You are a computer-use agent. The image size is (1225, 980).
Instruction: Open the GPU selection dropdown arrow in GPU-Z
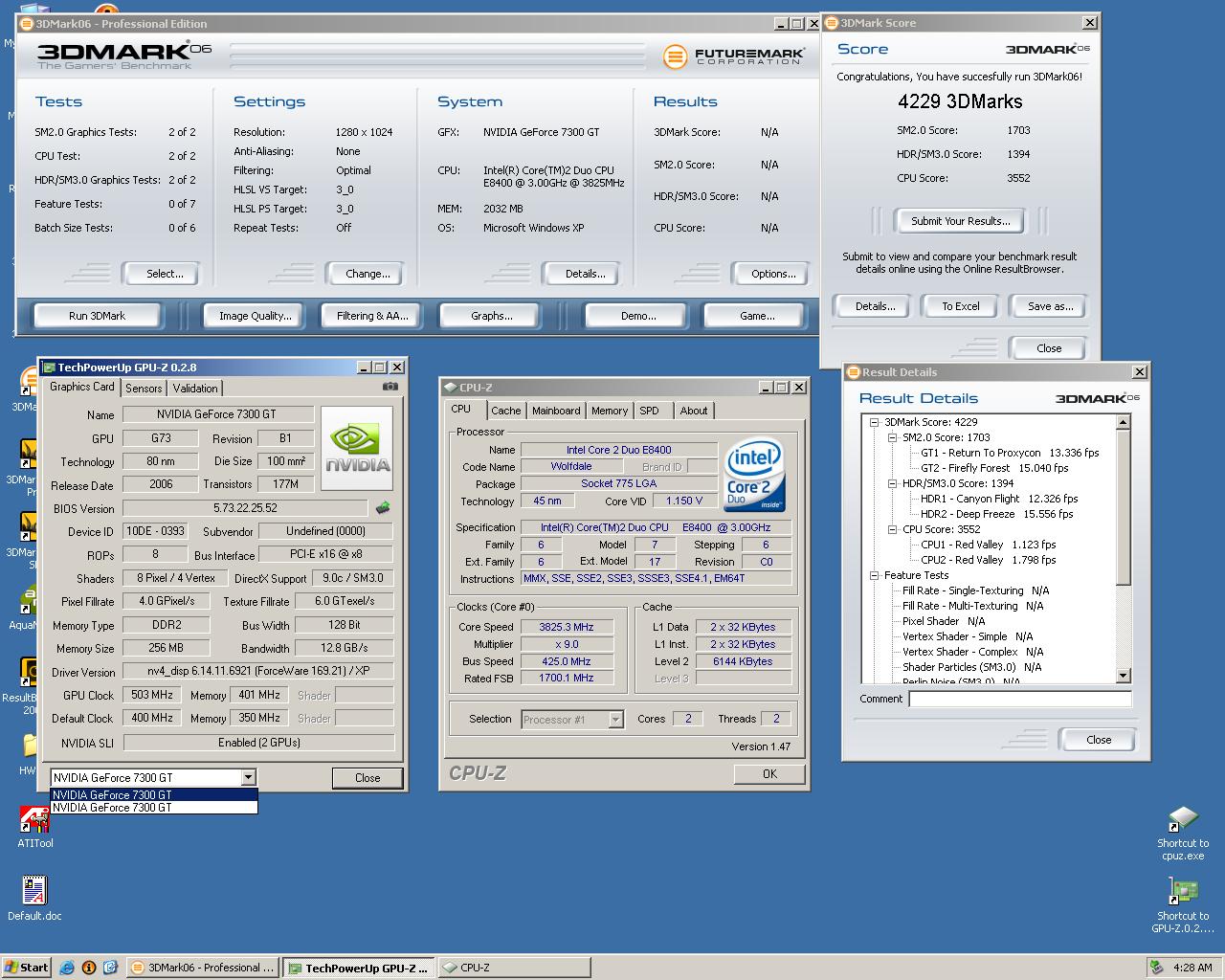click(x=248, y=778)
